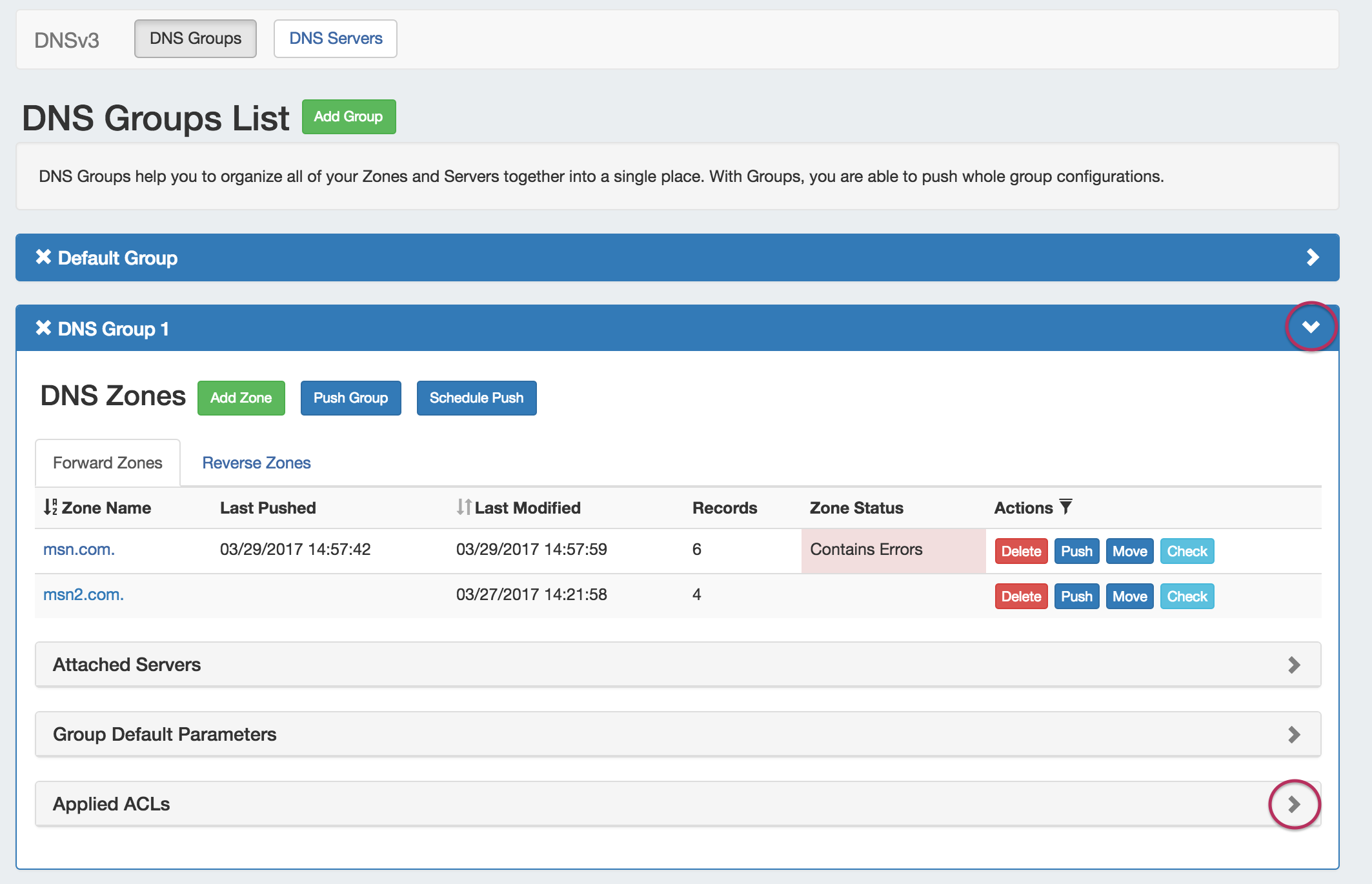Open the DNS Servers section

(336, 39)
